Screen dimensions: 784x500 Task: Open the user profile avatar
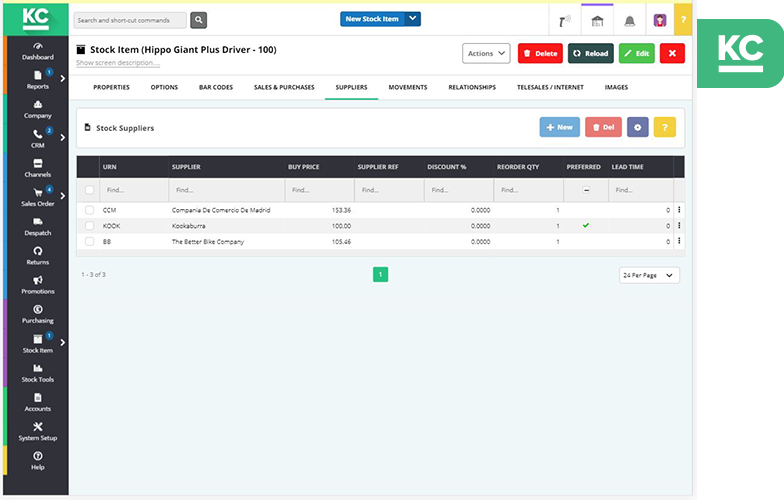(x=660, y=20)
